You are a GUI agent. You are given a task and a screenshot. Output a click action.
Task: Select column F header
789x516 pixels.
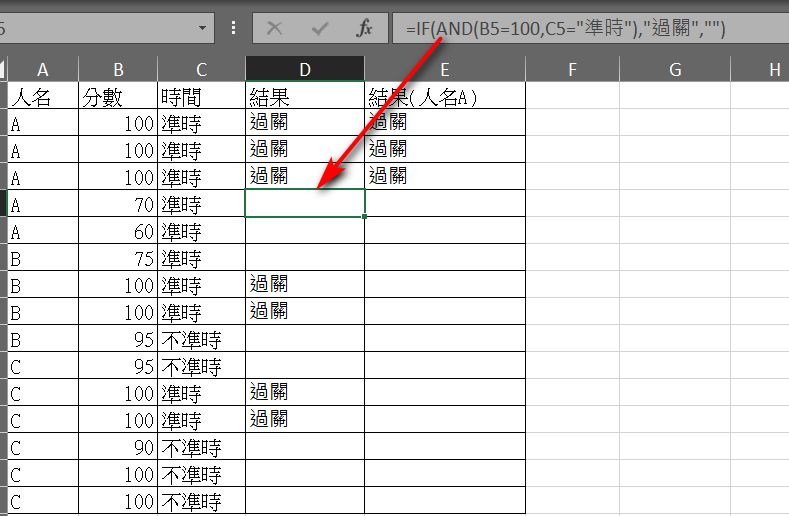tap(572, 69)
